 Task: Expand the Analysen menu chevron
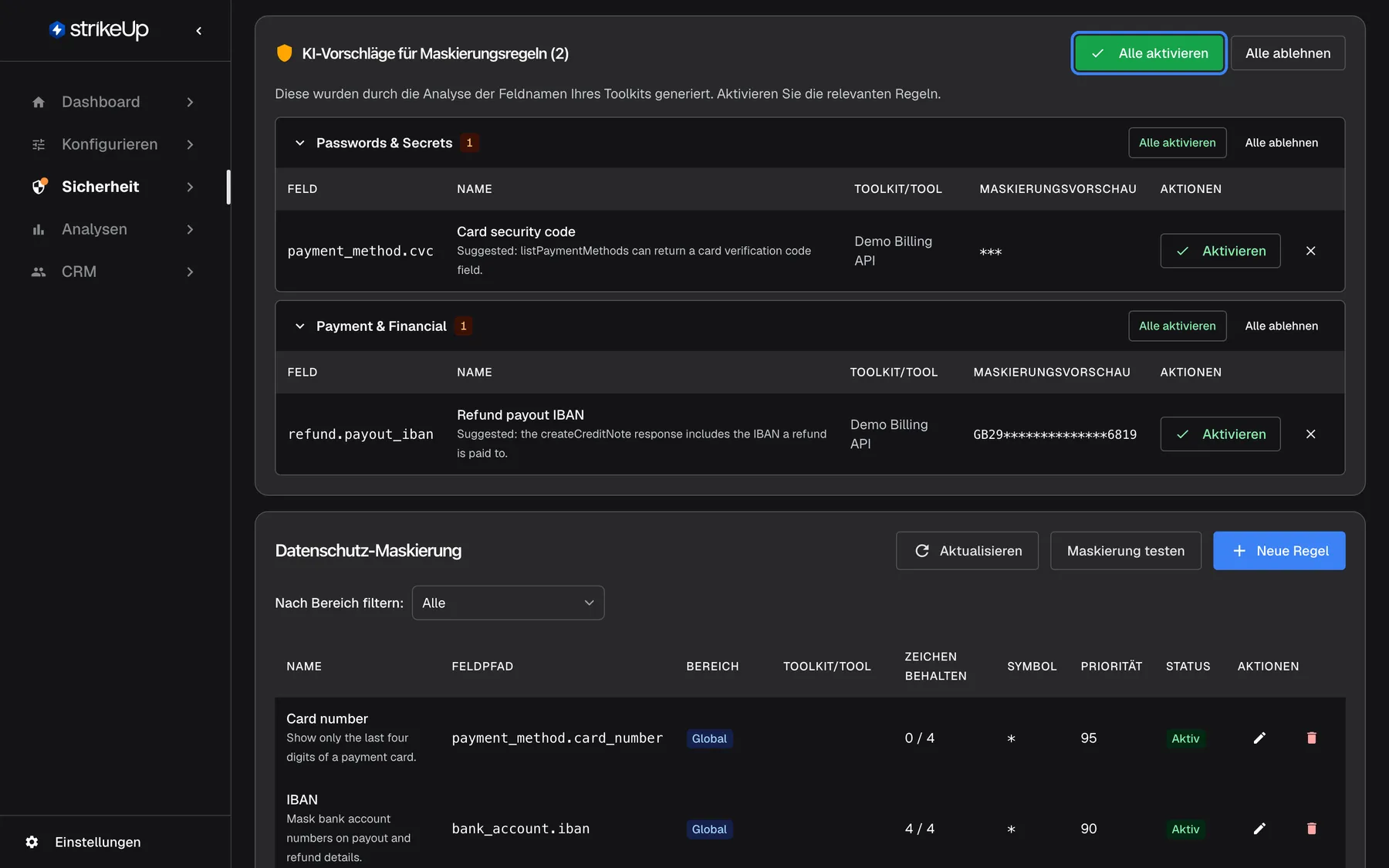click(190, 229)
